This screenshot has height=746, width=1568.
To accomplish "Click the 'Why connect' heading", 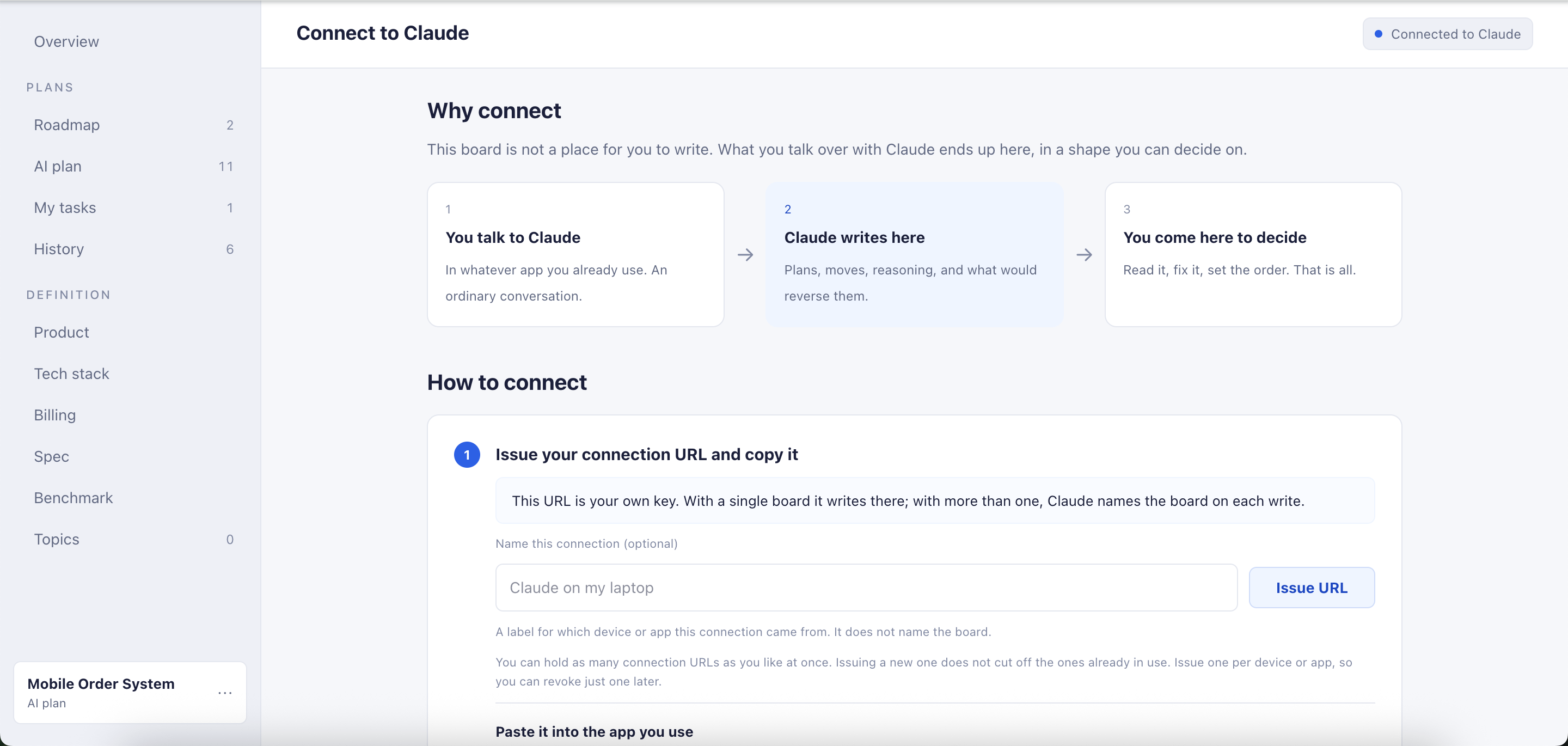I will click(x=494, y=111).
